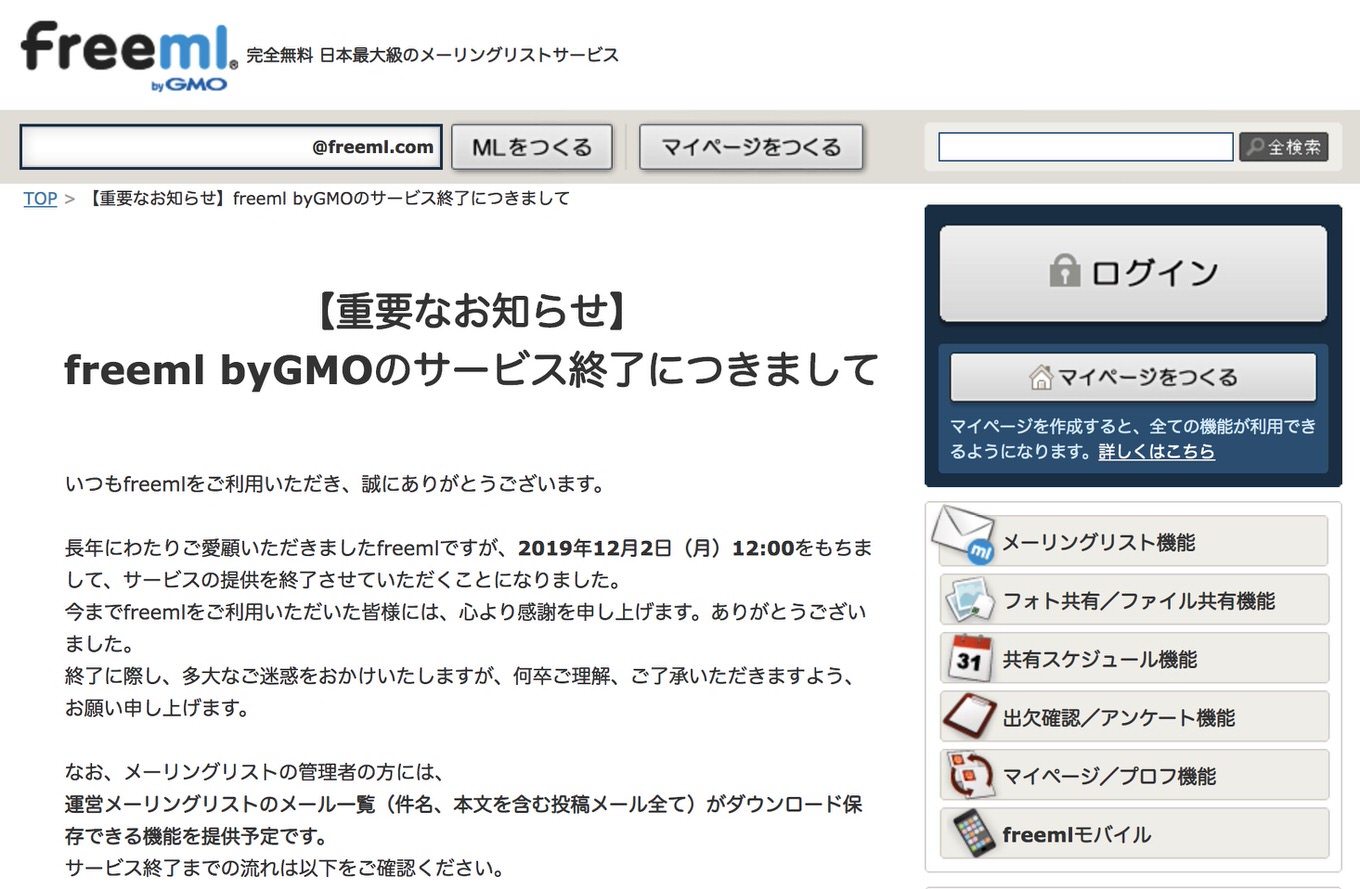The width and height of the screenshot is (1360, 889).
Task: Start a search with the 全検索 button
Action: click(x=1284, y=147)
